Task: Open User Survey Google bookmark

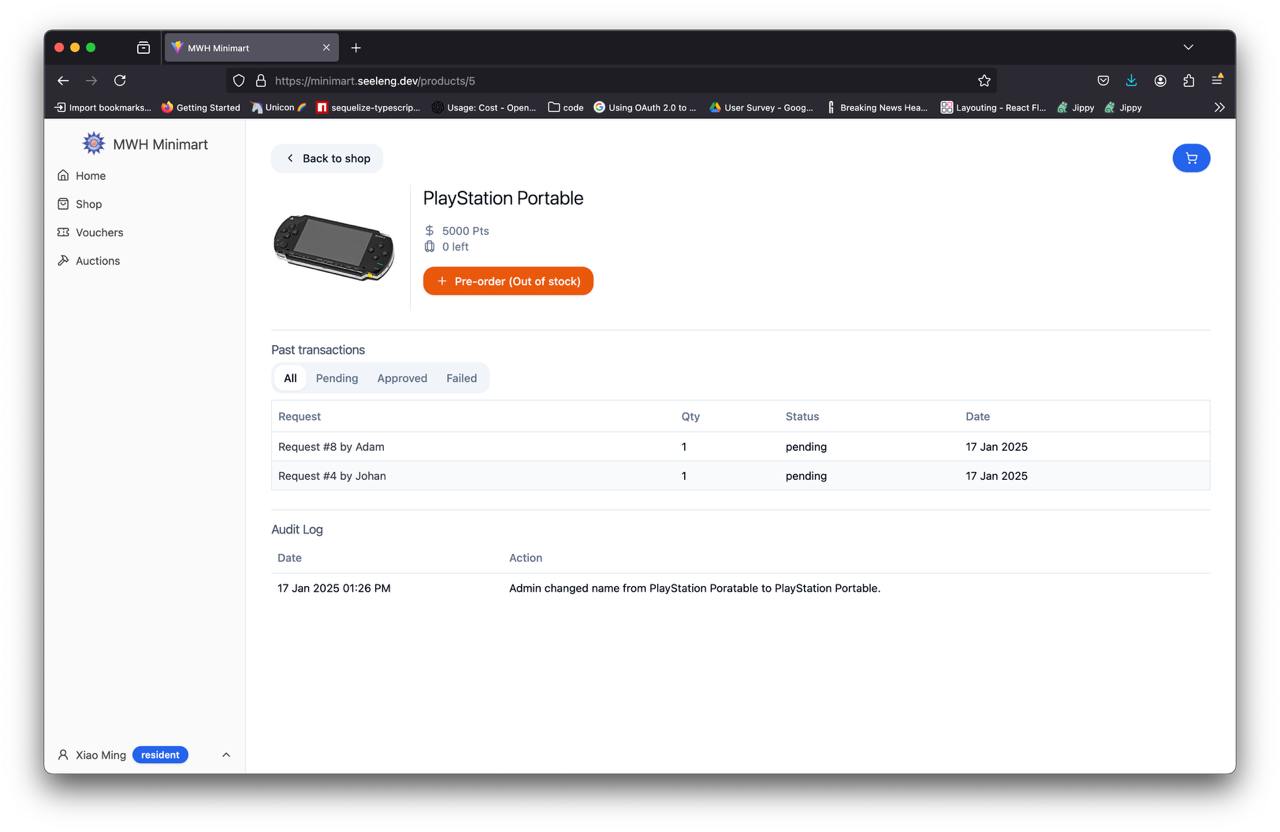Action: 761,107
